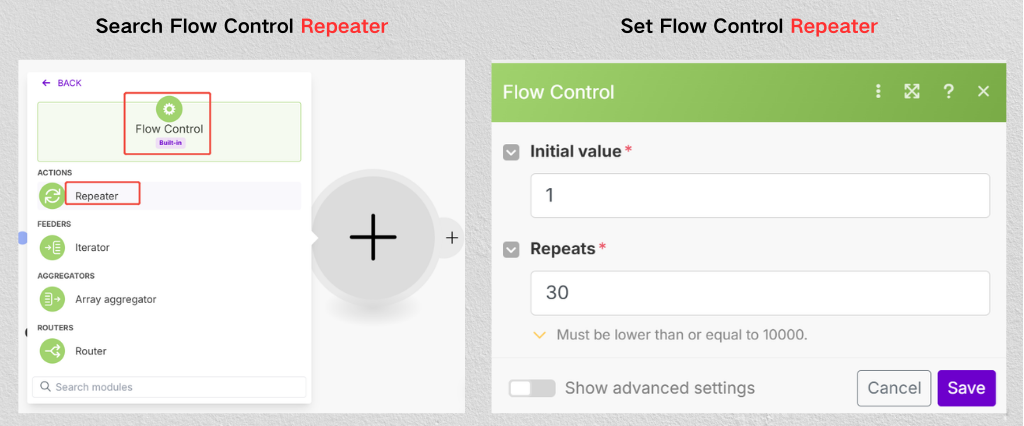This screenshot has height=426, width=1024.
Task: Click the Repeats input field
Action: pyautogui.click(x=759, y=293)
